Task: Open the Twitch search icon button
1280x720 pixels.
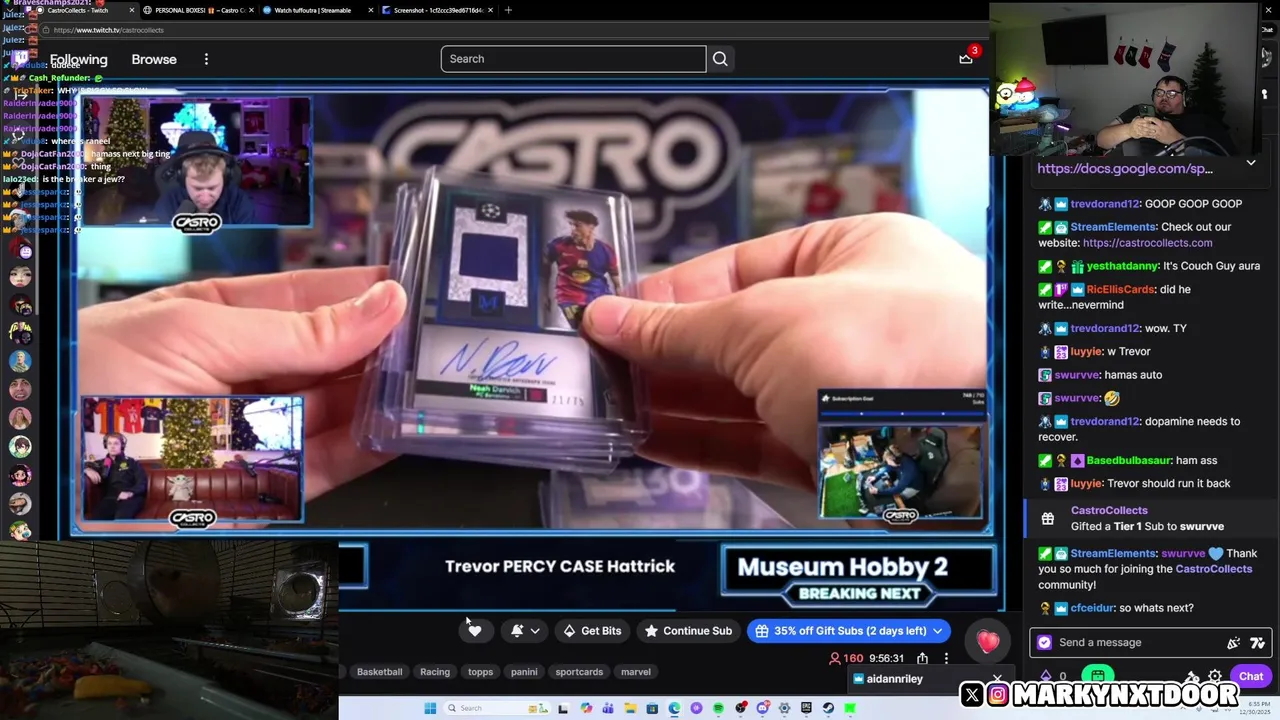Action: (720, 59)
